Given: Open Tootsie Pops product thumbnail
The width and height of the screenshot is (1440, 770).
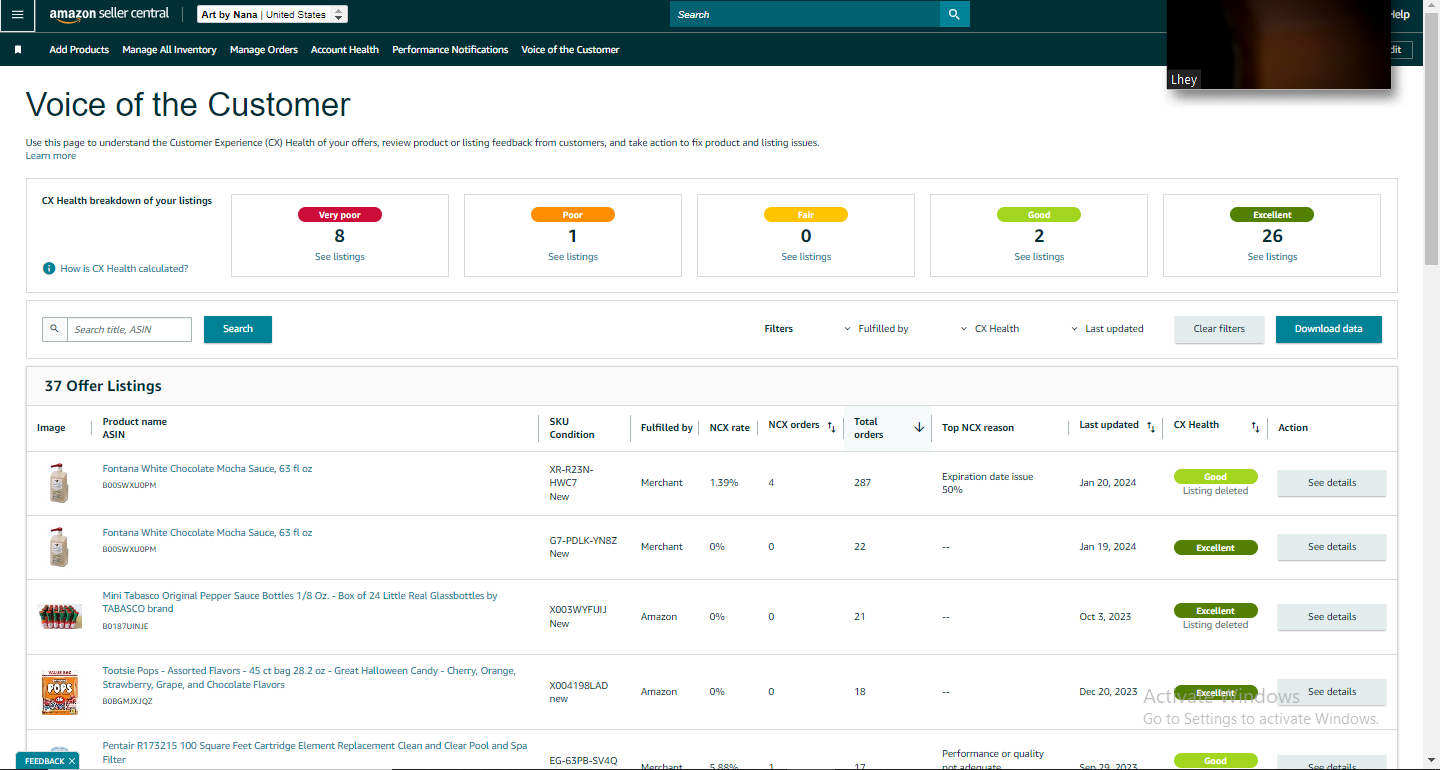Looking at the screenshot, I should [60, 692].
